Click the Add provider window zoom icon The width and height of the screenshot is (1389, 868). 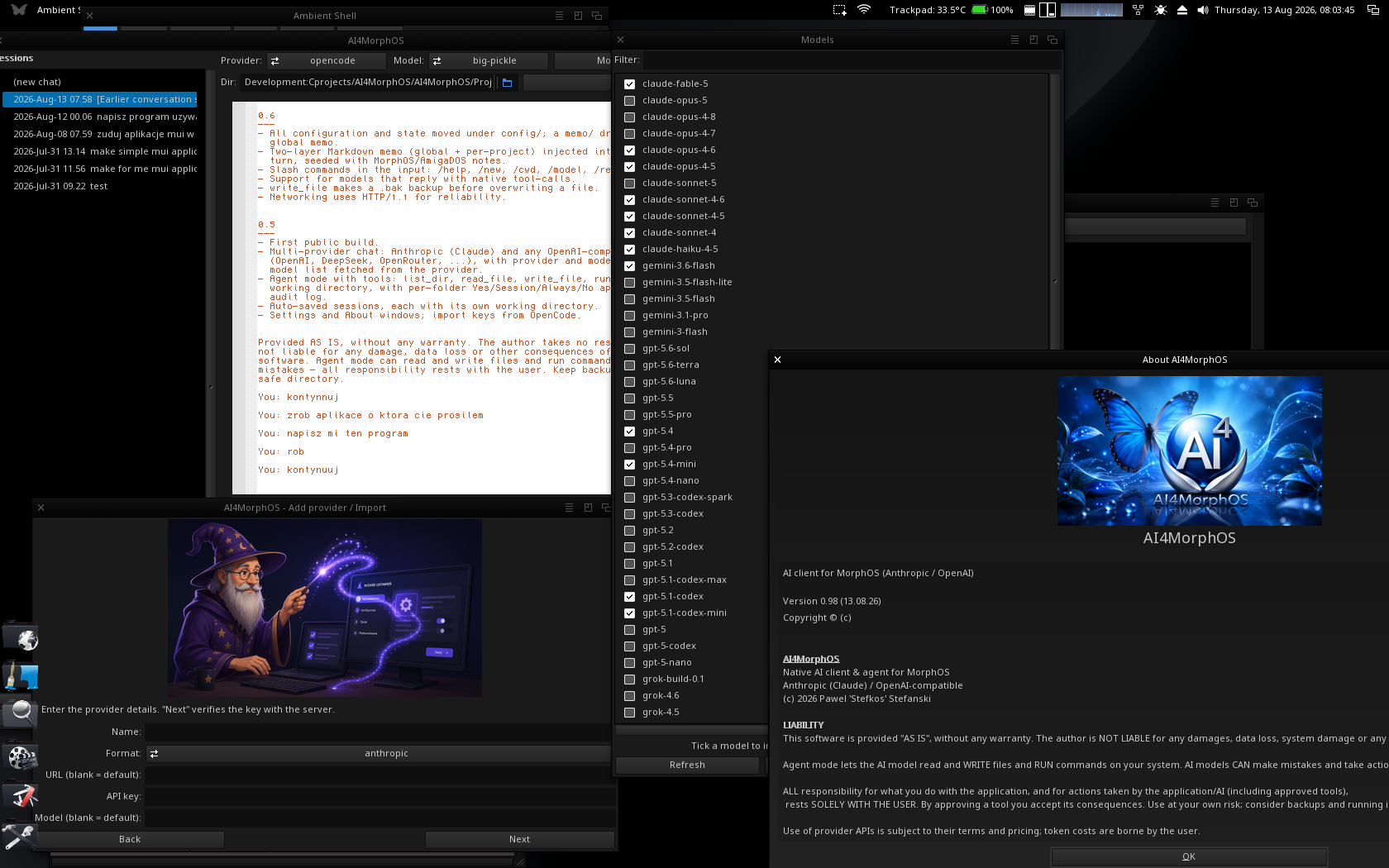coord(588,508)
